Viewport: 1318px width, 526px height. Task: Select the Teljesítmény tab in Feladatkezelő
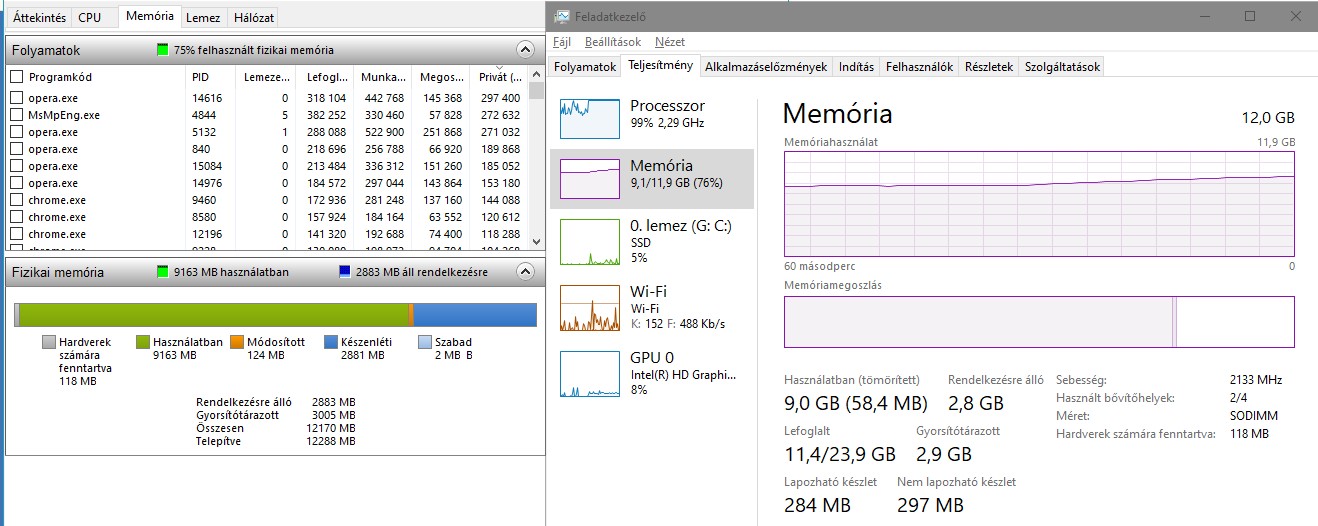point(660,66)
